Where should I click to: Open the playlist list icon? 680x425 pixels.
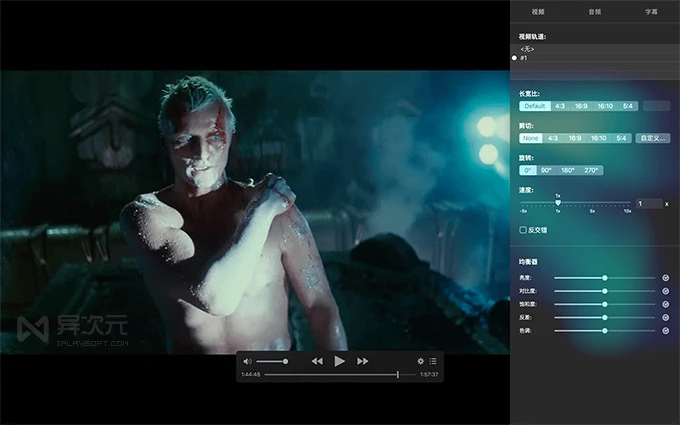tap(434, 360)
